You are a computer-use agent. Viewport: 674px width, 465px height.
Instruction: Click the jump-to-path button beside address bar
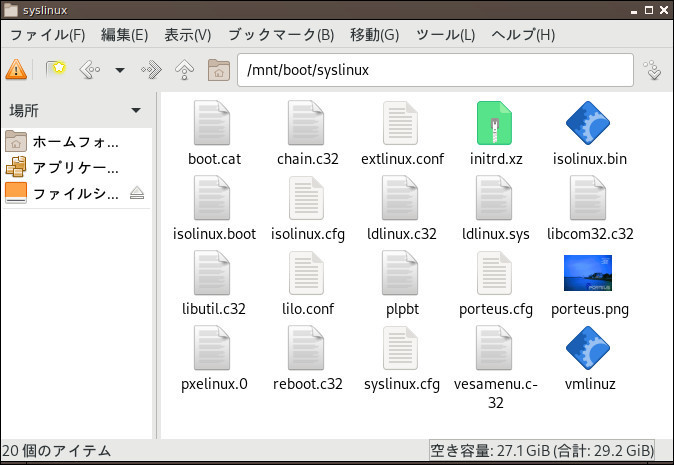[x=653, y=70]
